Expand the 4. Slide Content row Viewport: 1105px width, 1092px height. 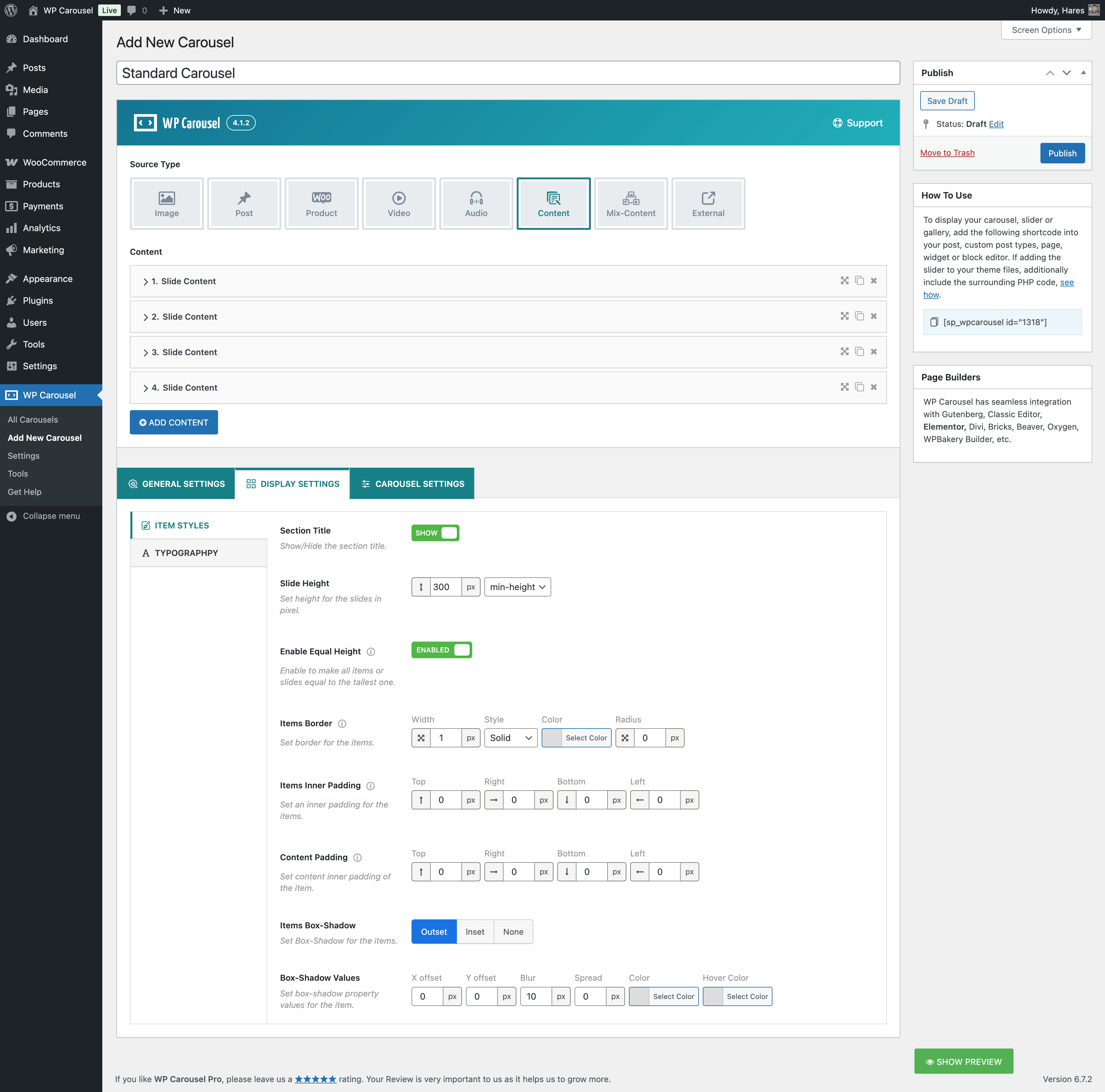pos(508,388)
